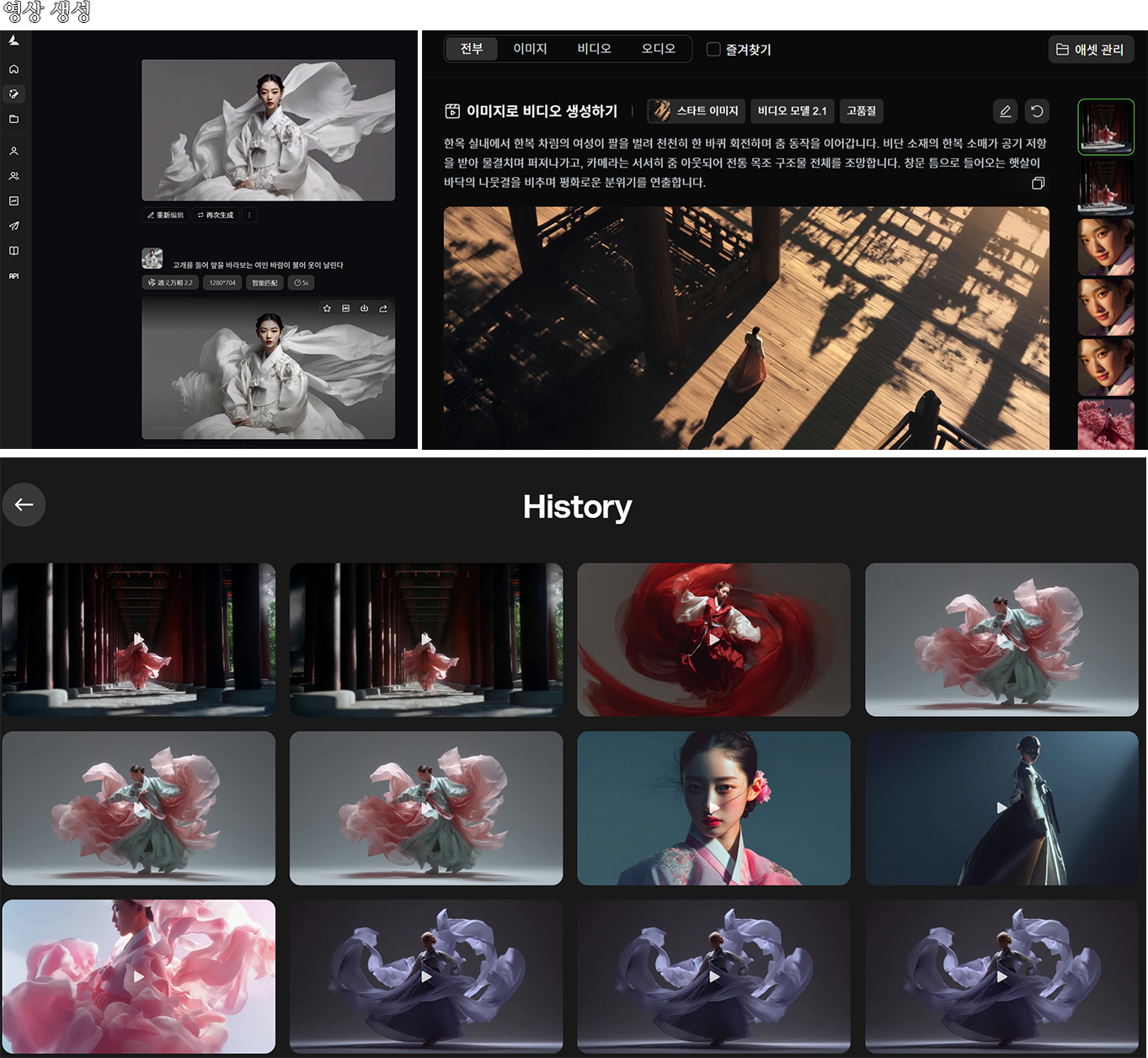Click the regenerate circular arrow icon
1148x1058 pixels.
point(1037,111)
